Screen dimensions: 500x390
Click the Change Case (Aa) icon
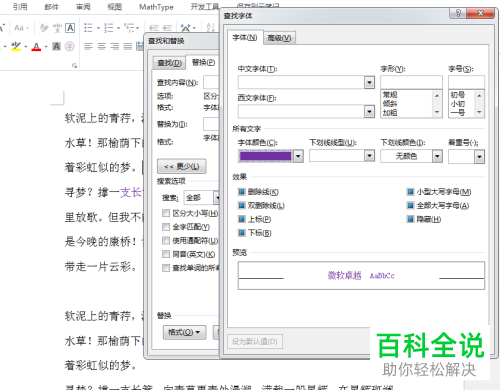point(19,28)
